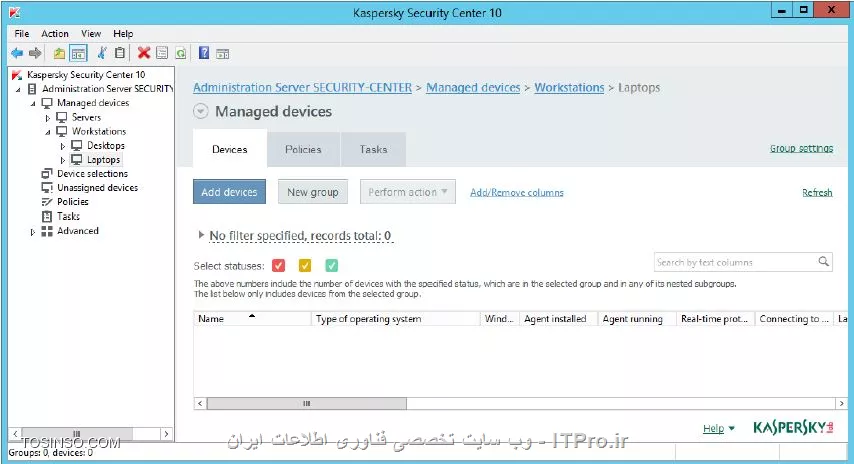The width and height of the screenshot is (854, 464).
Task: Go to the Workstations breadcrumb link
Action: tap(569, 88)
